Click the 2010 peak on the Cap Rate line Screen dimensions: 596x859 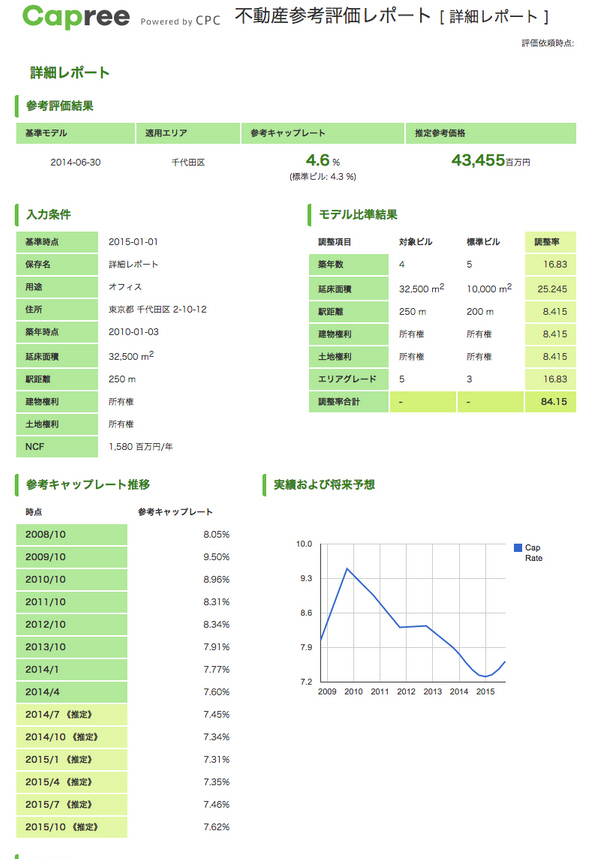point(347,569)
